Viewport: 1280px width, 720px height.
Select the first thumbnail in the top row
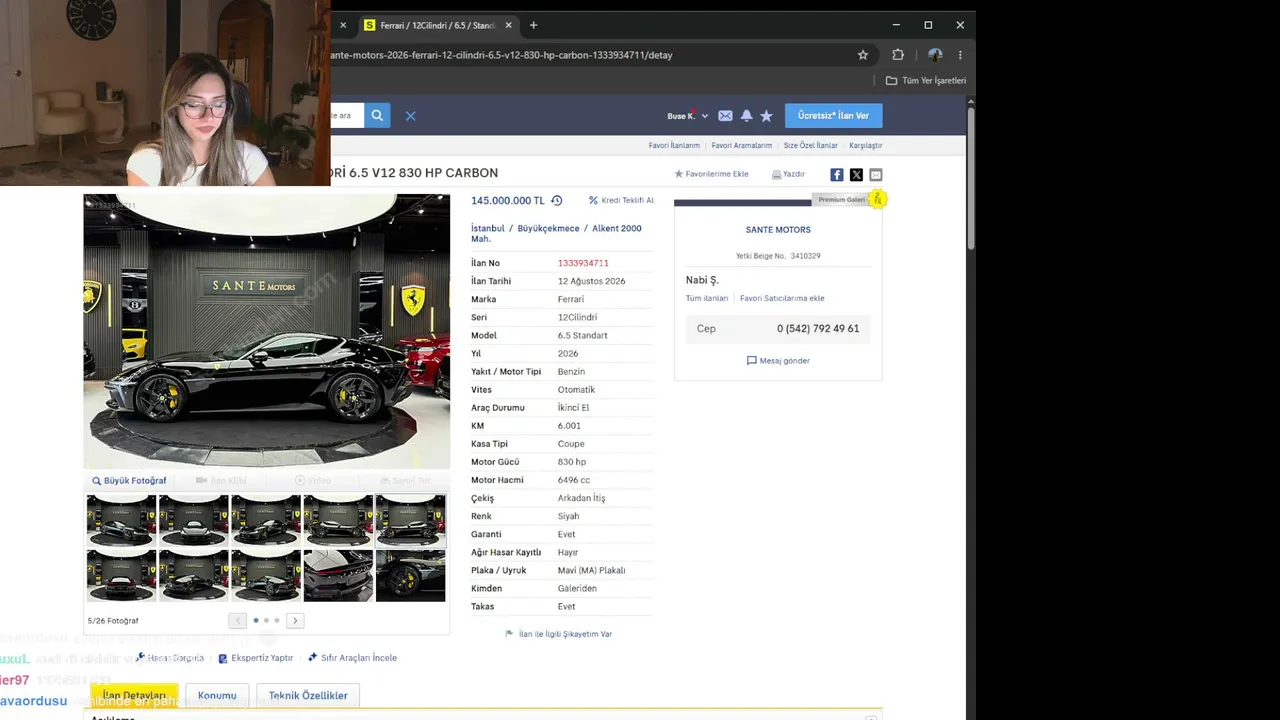(121, 521)
